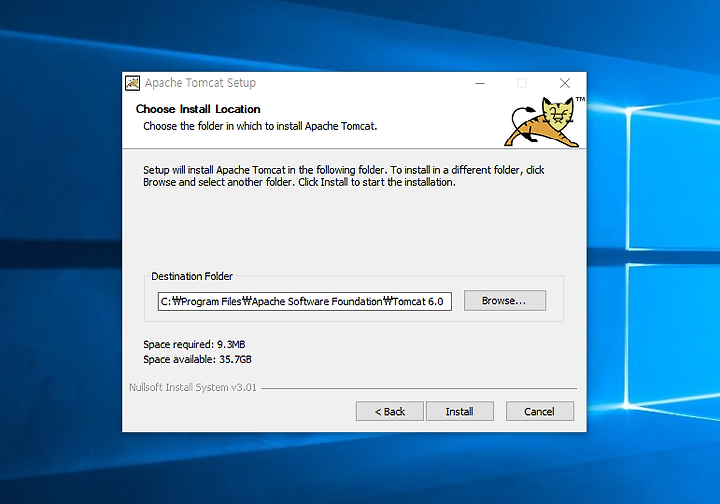
Task: Open the Browse... folder dialog
Action: tap(505, 301)
